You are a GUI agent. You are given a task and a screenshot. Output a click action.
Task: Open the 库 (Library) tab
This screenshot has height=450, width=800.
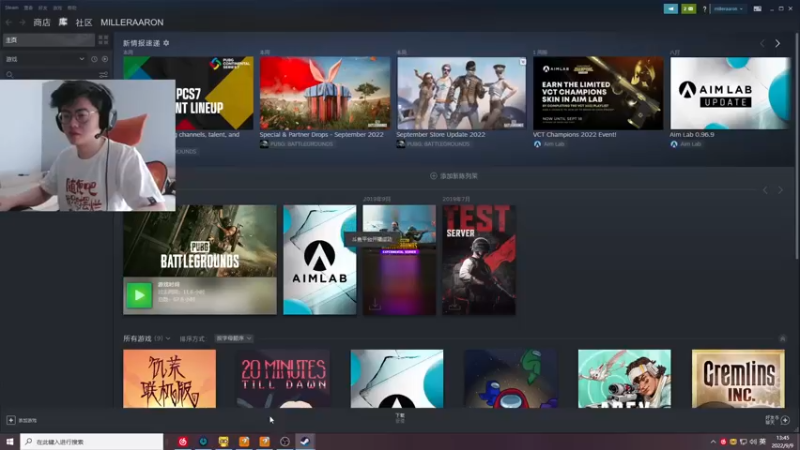tap(63, 22)
